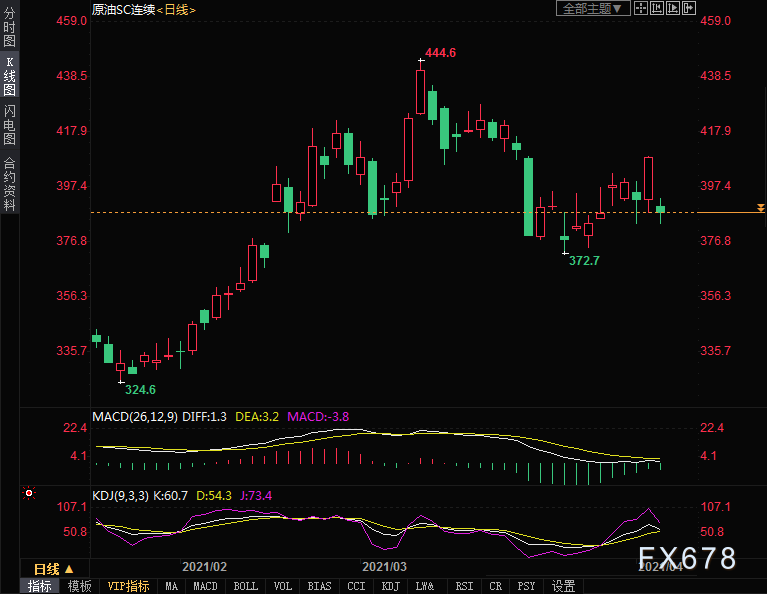This screenshot has width=767, height=594.
Task: Click the crosshair cursor icon in top toolbar
Action: 641,8
